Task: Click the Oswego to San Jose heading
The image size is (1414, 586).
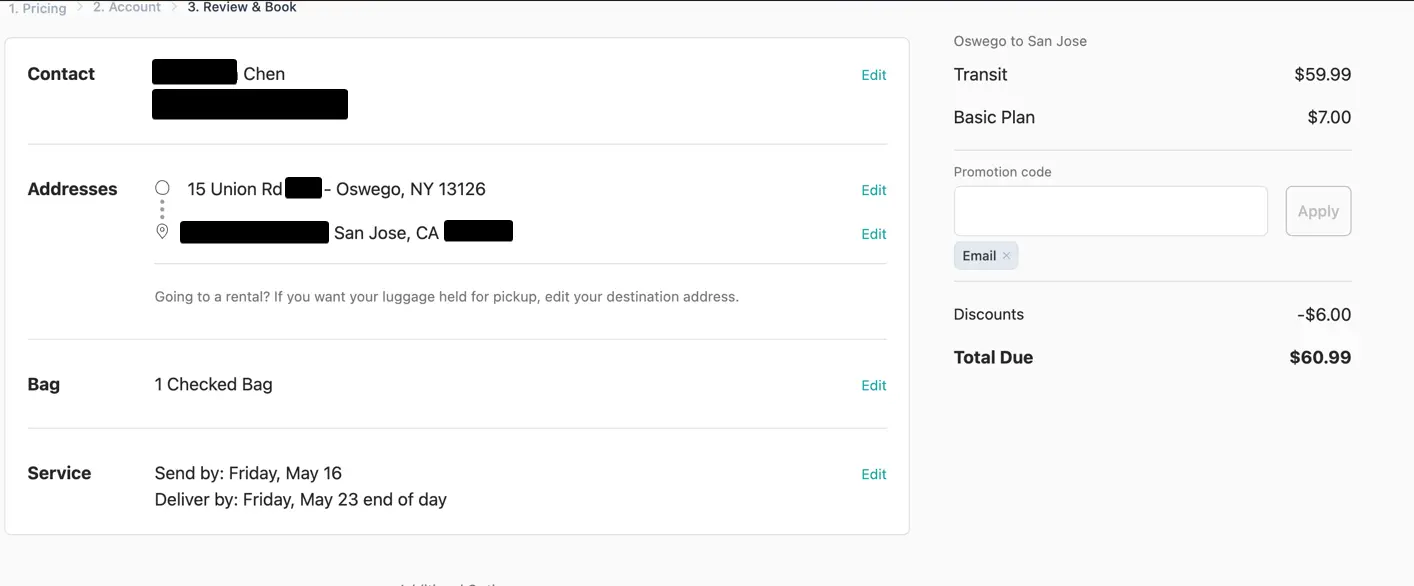Action: coord(1020,41)
